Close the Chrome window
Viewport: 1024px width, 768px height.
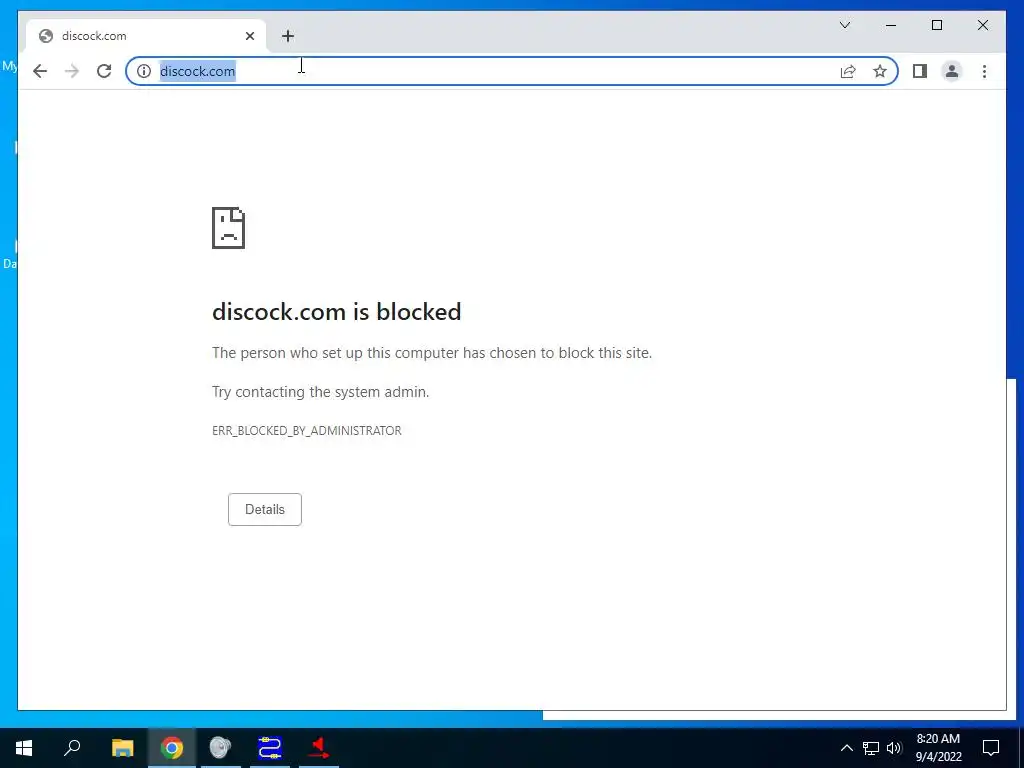(982, 25)
